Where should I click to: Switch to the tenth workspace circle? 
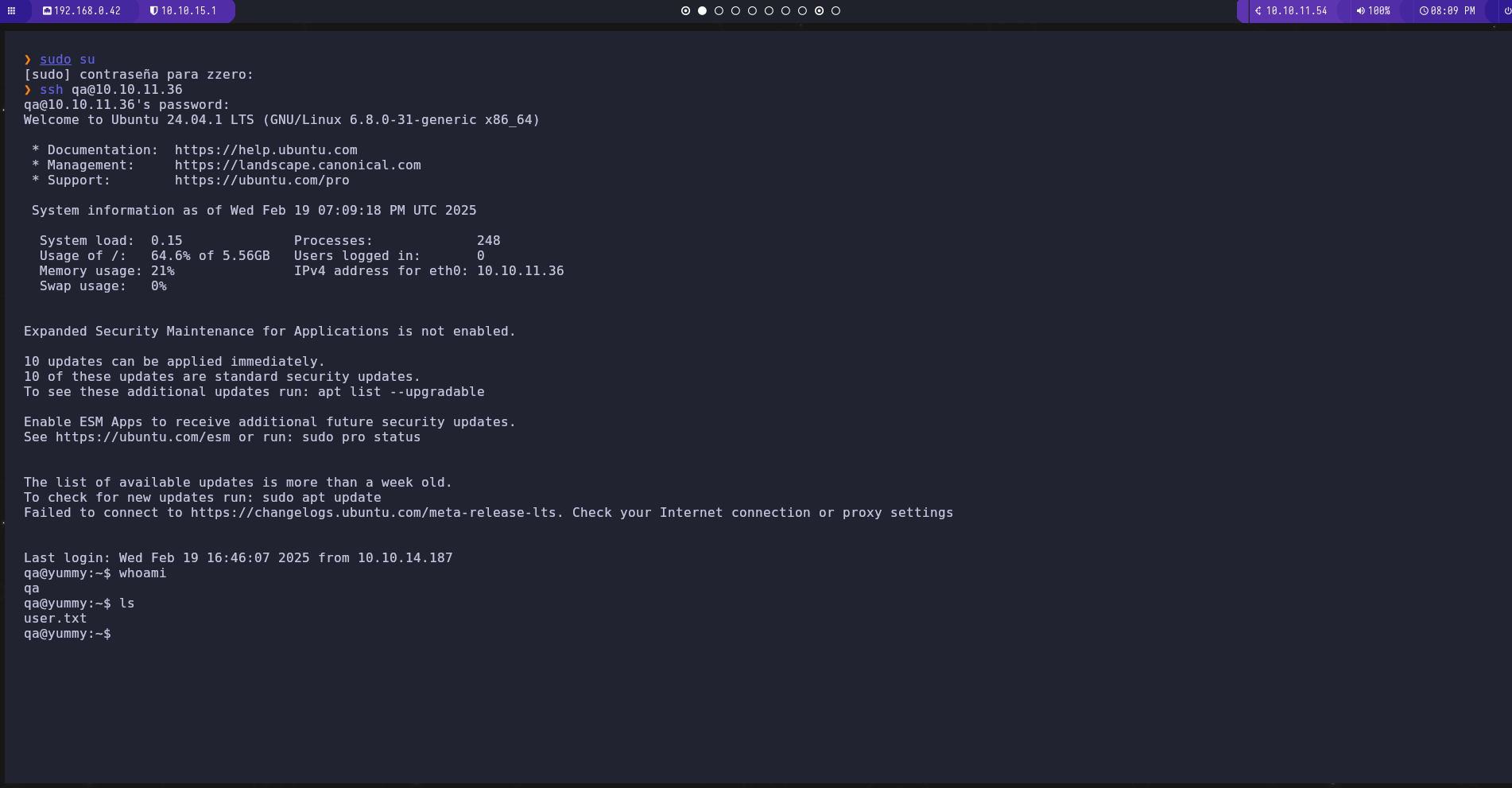[835, 11]
